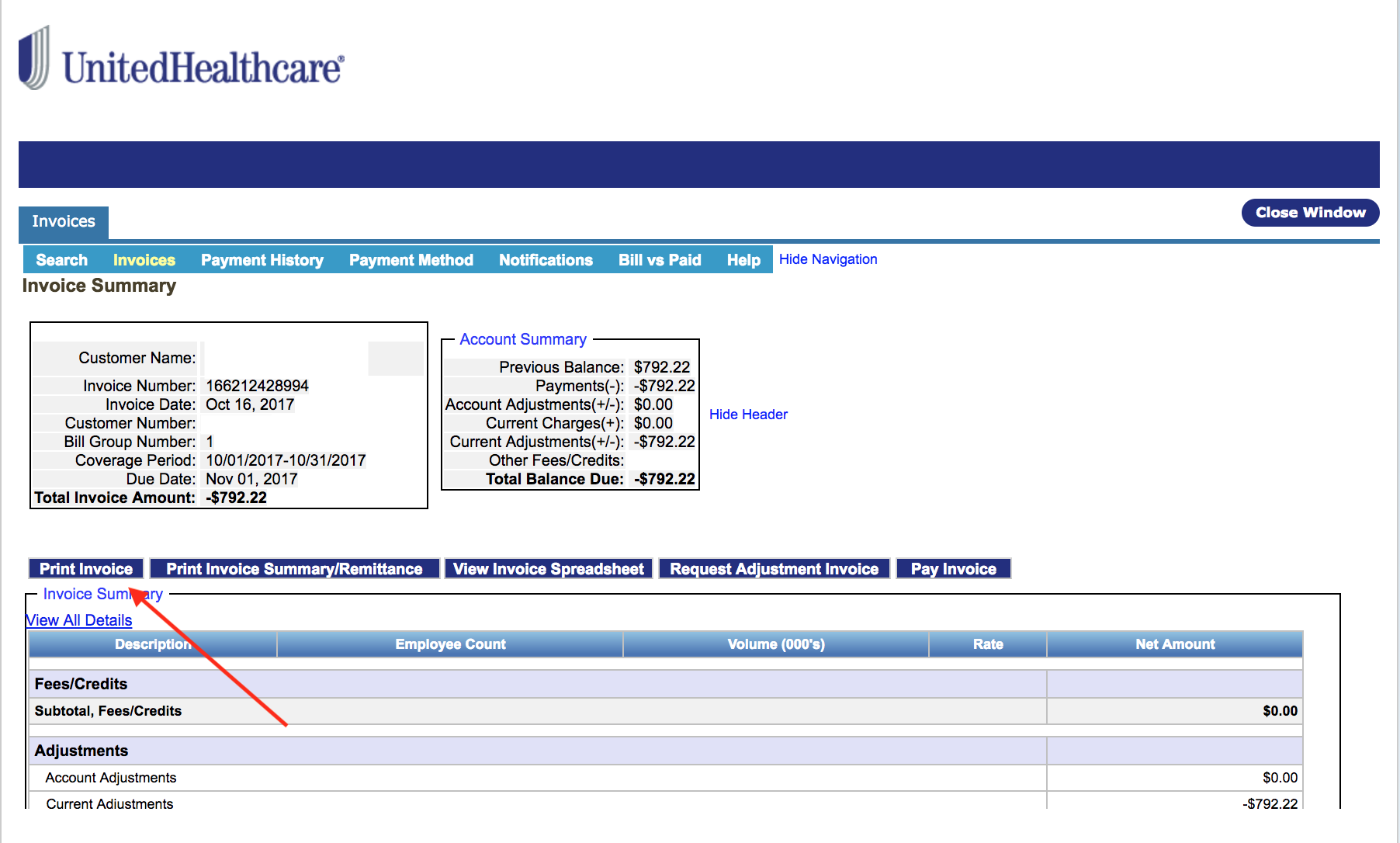Switch to the Payment History section

click(x=262, y=259)
